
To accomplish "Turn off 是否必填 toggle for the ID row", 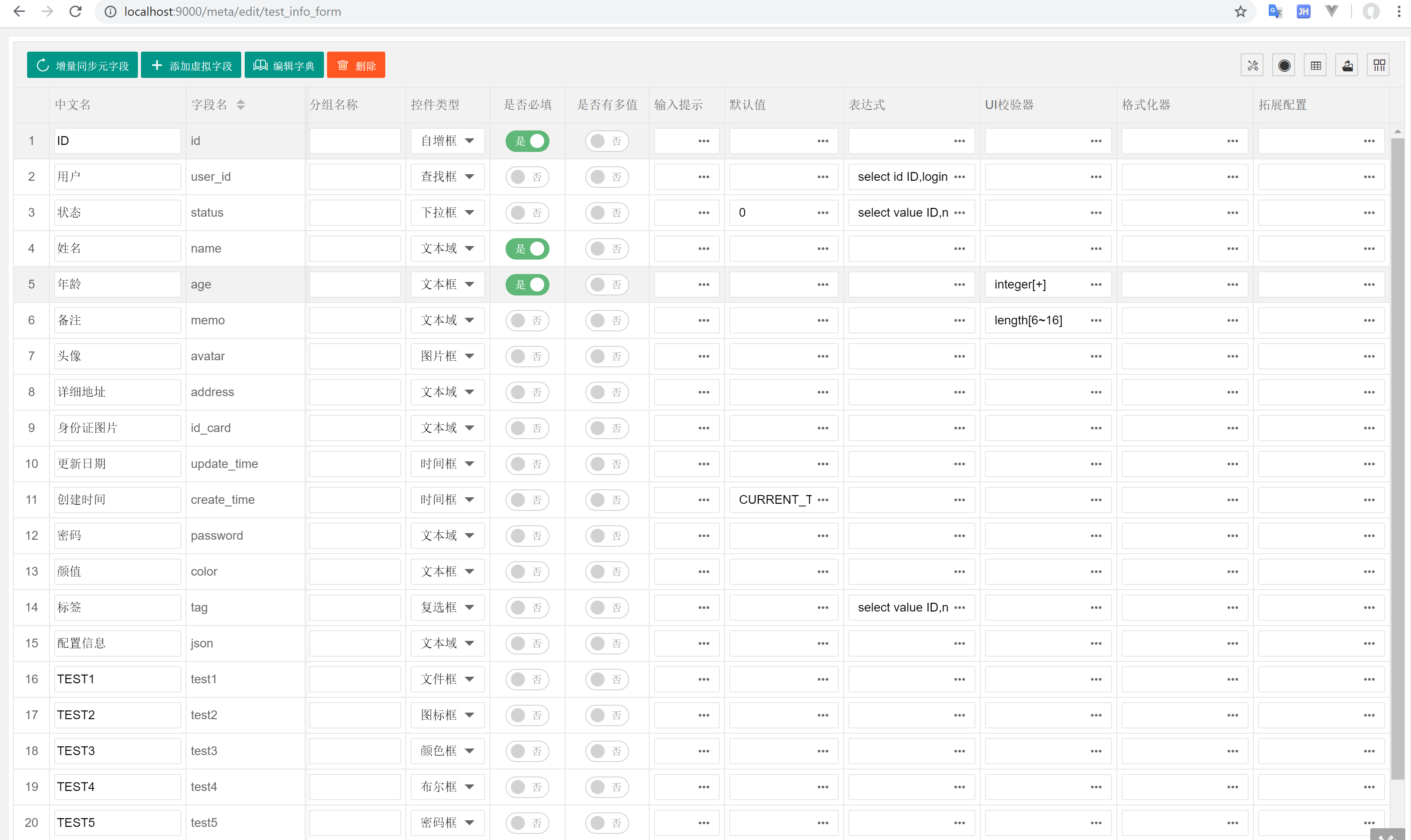I will [x=527, y=141].
